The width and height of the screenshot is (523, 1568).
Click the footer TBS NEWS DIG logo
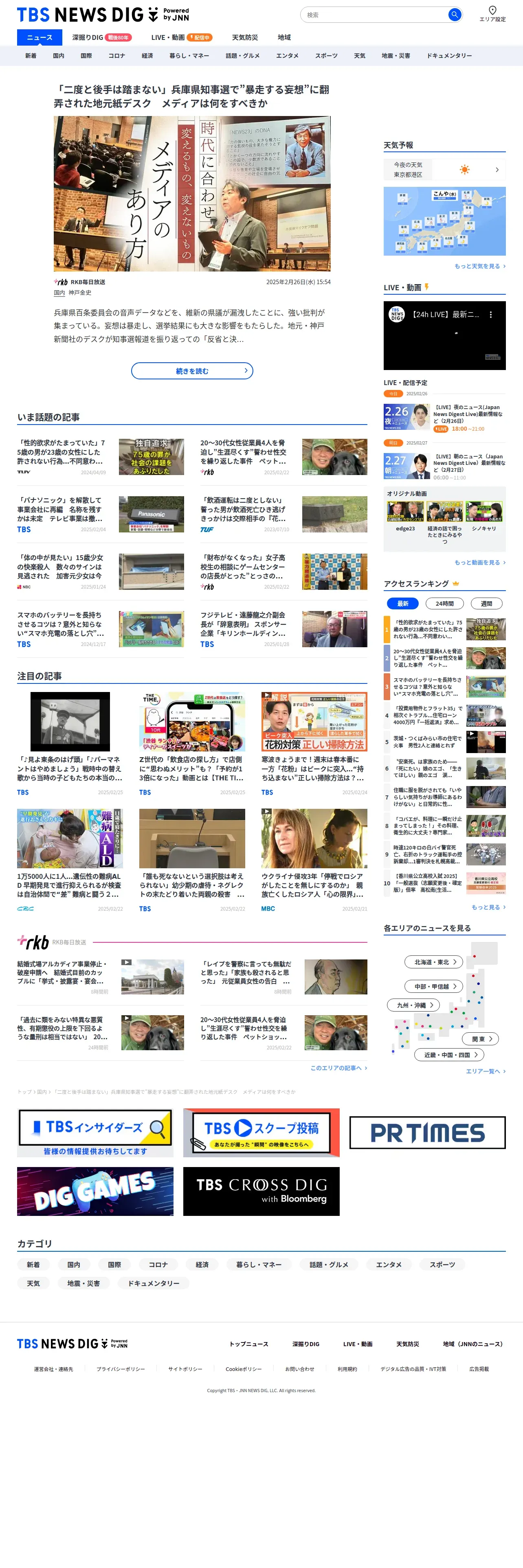pyautogui.click(x=73, y=1343)
